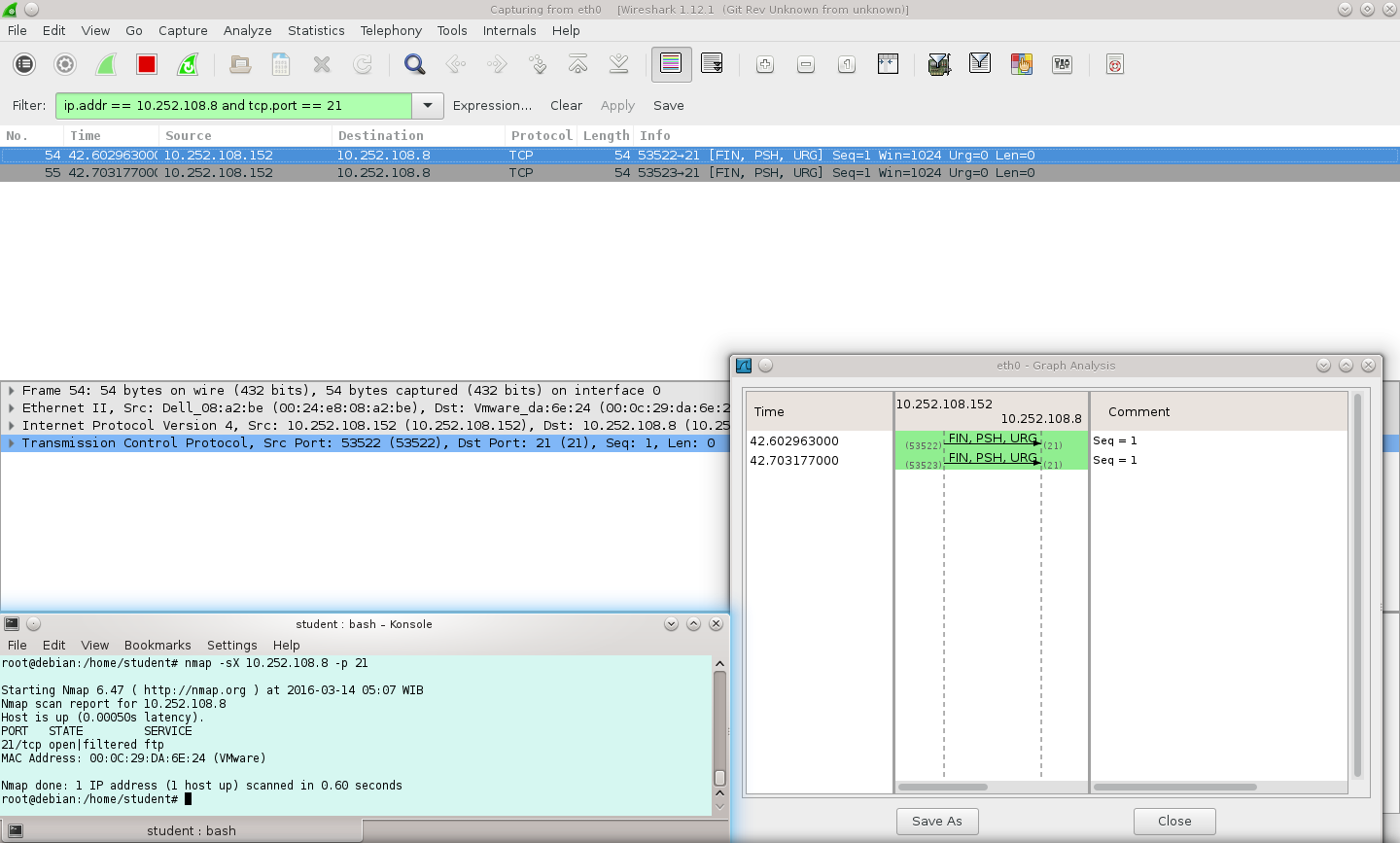The width and height of the screenshot is (1400, 843).
Task: Sort packet list by Destination column
Action: pyautogui.click(x=418, y=136)
